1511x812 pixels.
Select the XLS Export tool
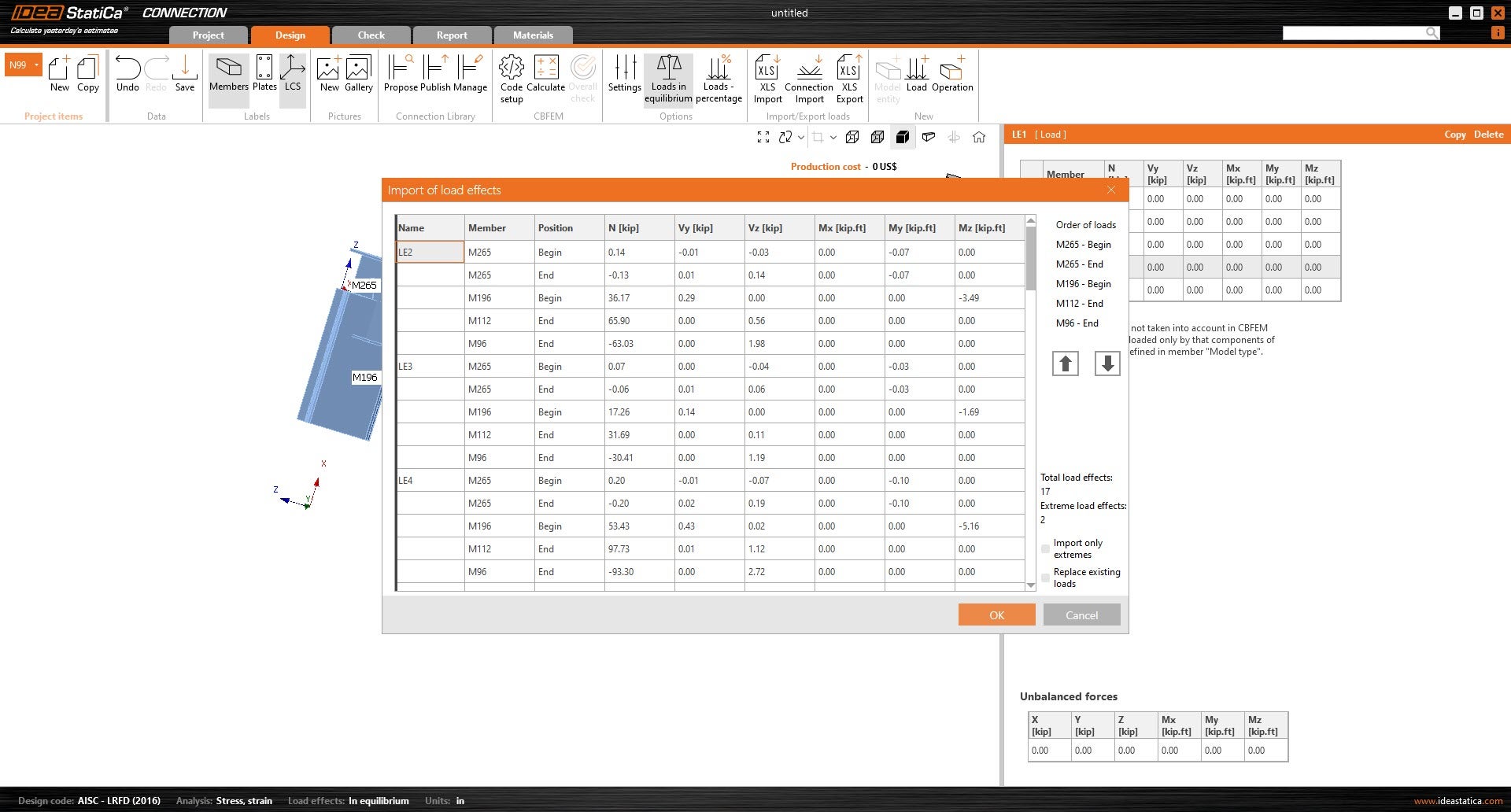(849, 76)
